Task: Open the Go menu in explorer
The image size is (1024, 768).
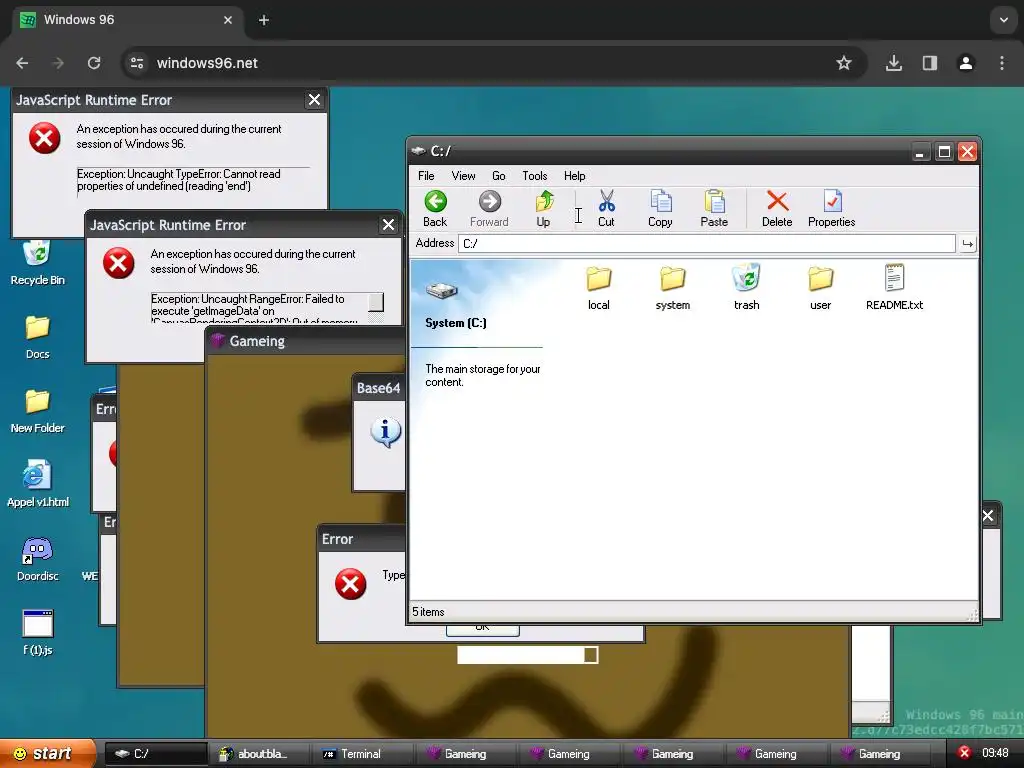Action: (498, 176)
